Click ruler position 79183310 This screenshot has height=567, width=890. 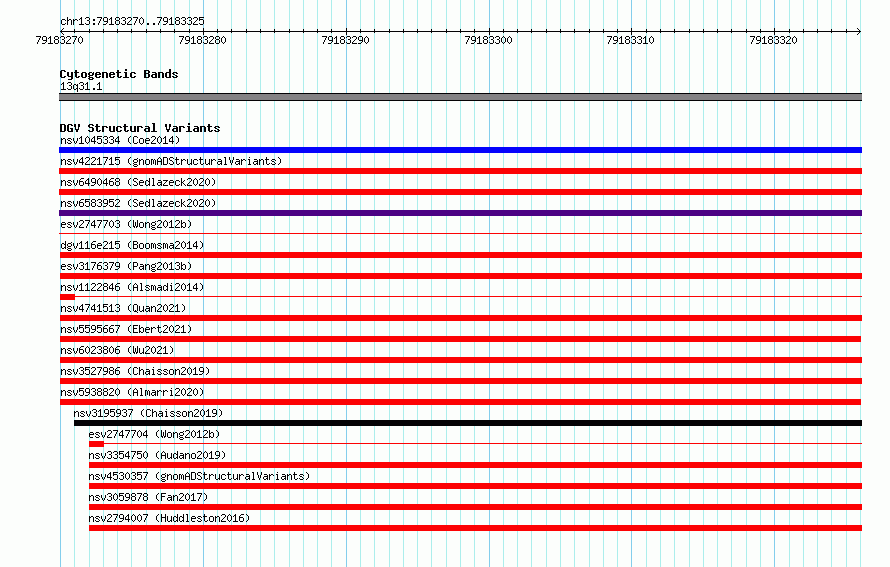631,40
